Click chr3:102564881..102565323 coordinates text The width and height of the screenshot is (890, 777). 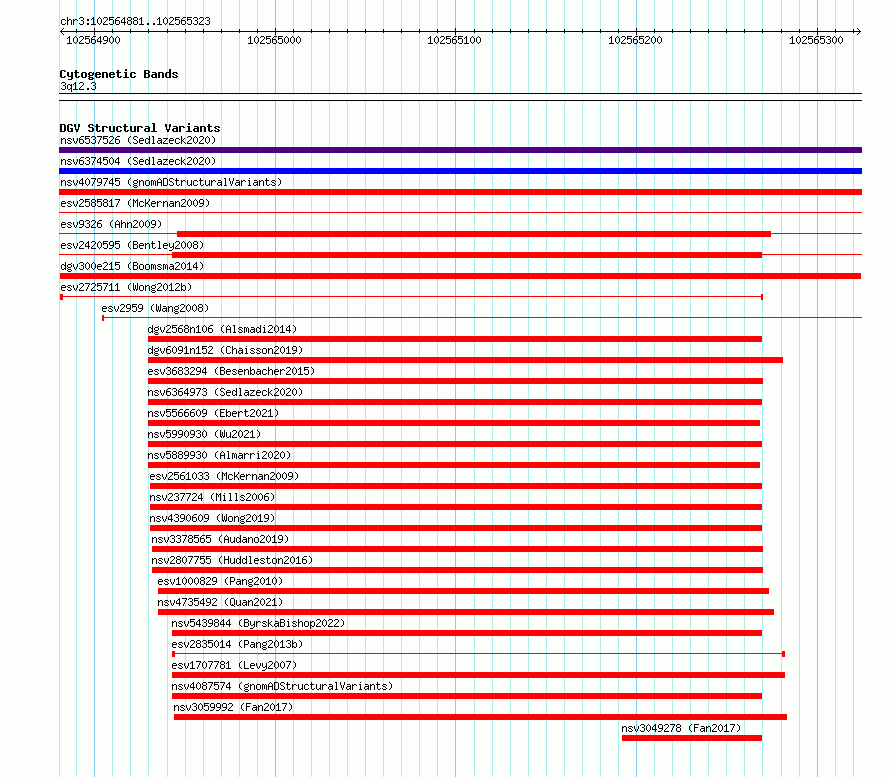coord(135,21)
